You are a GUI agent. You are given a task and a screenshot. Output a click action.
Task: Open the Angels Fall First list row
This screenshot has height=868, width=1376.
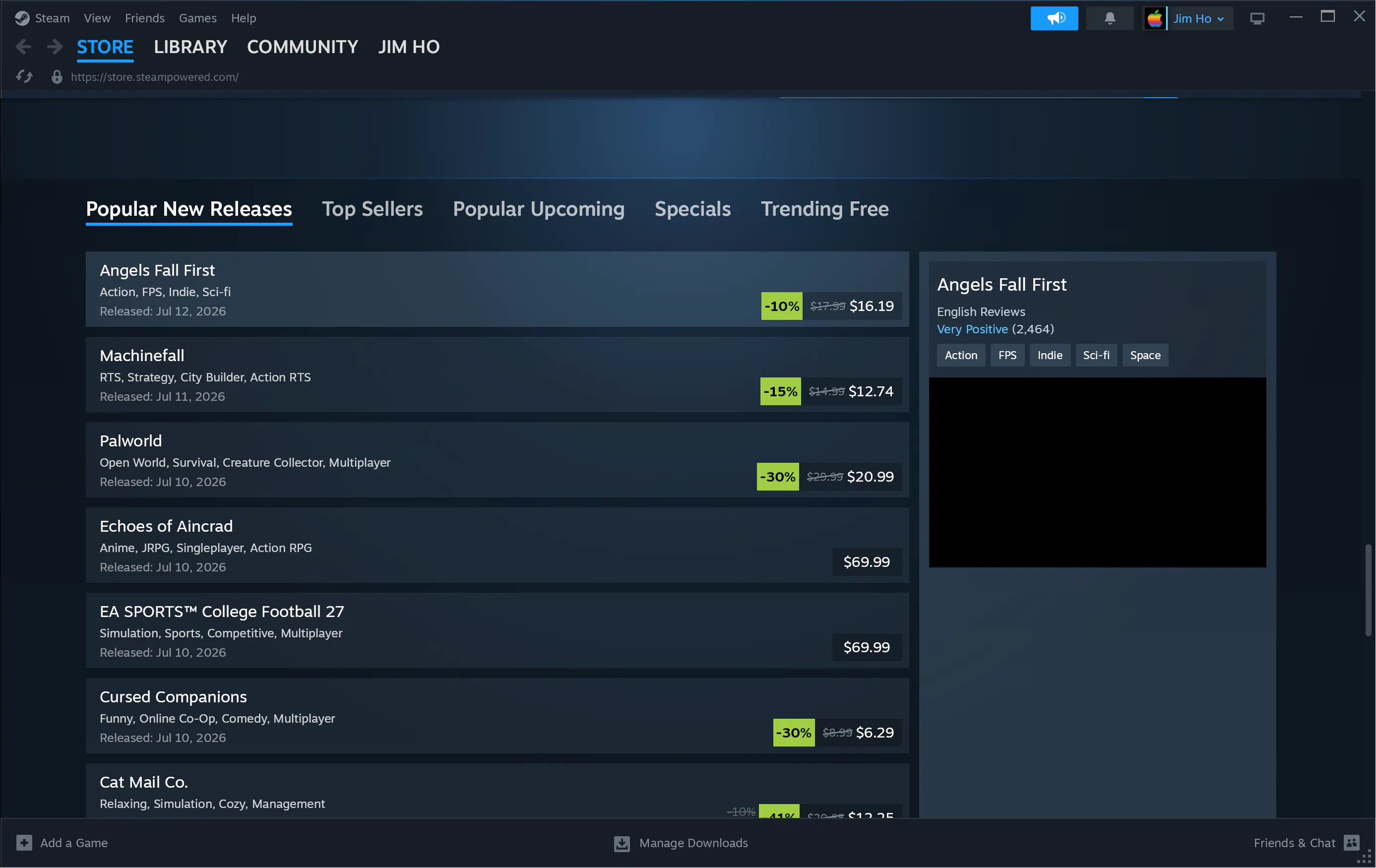tap(497, 289)
